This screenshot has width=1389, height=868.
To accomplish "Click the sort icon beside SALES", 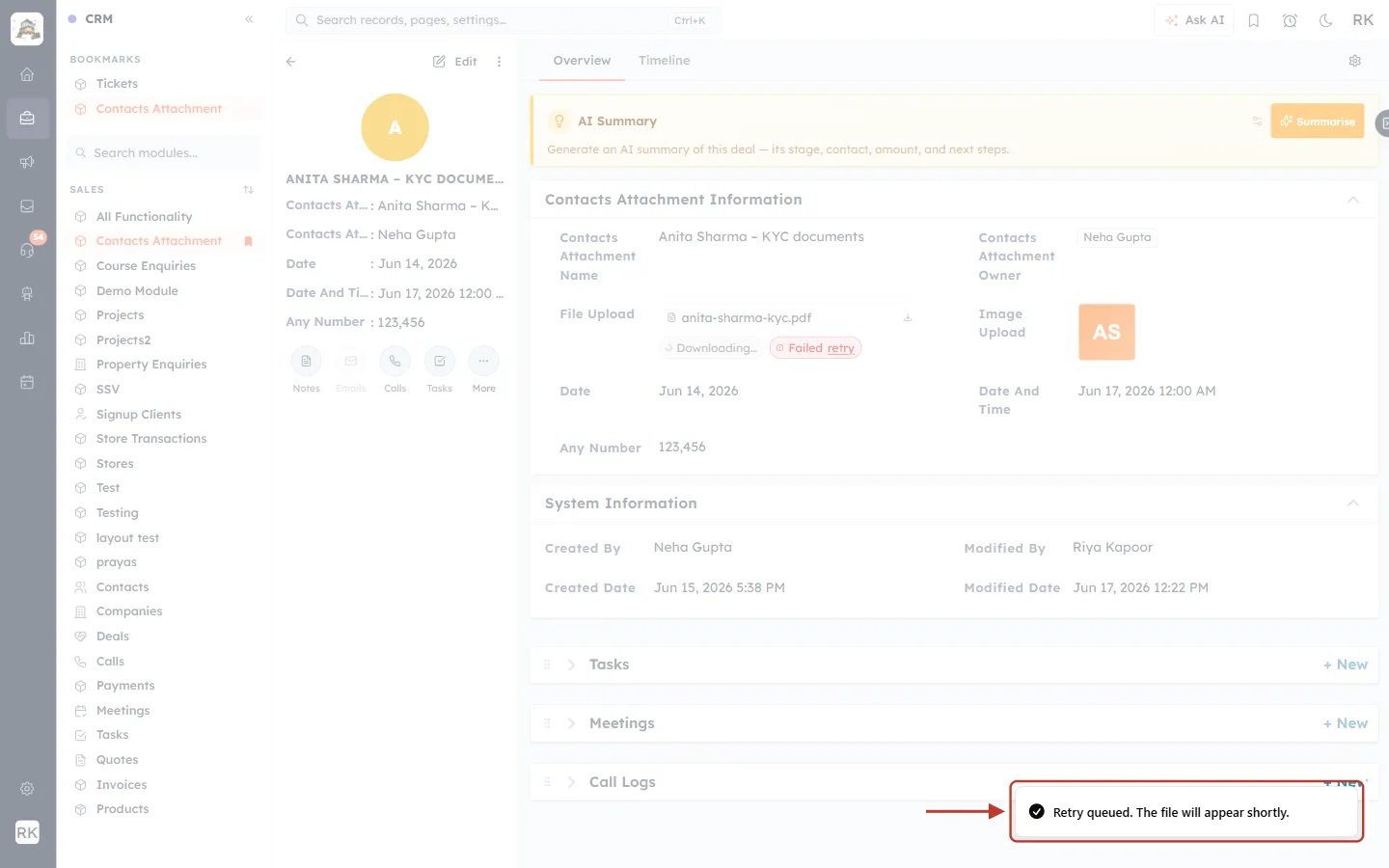I will coord(249,190).
